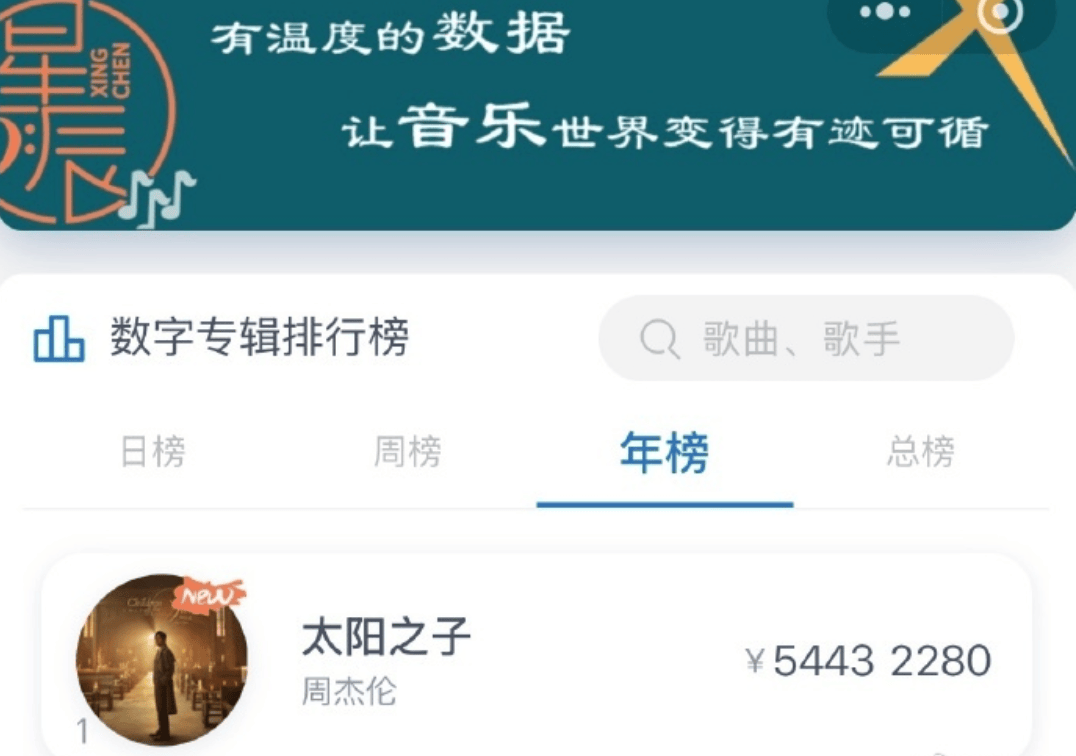Image resolution: width=1076 pixels, height=756 pixels.
Task: Open artist 周杰伦 link
Action: tap(349, 692)
